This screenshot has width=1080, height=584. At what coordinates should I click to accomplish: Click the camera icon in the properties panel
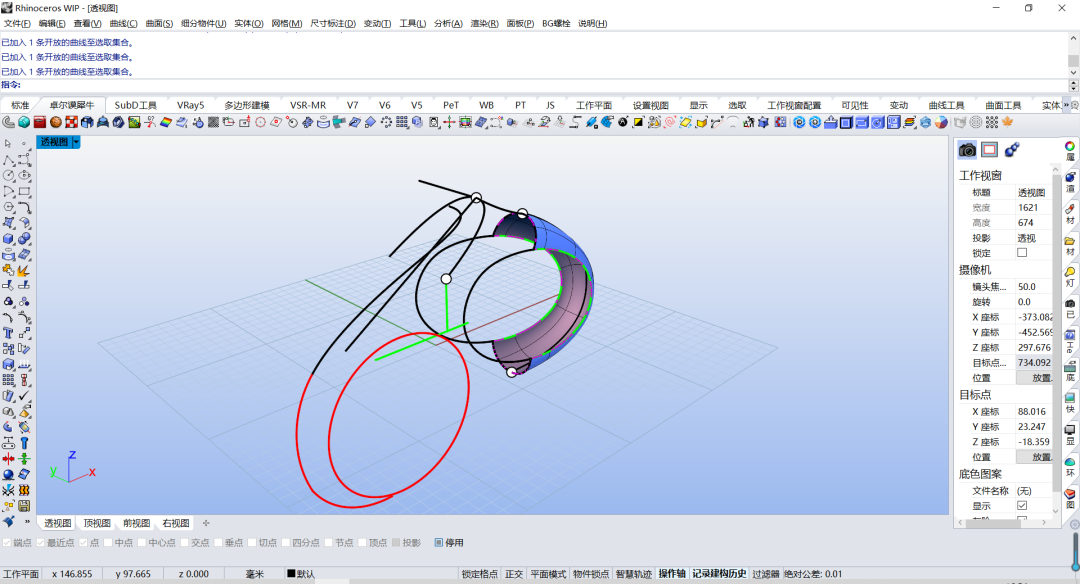pyautogui.click(x=967, y=149)
